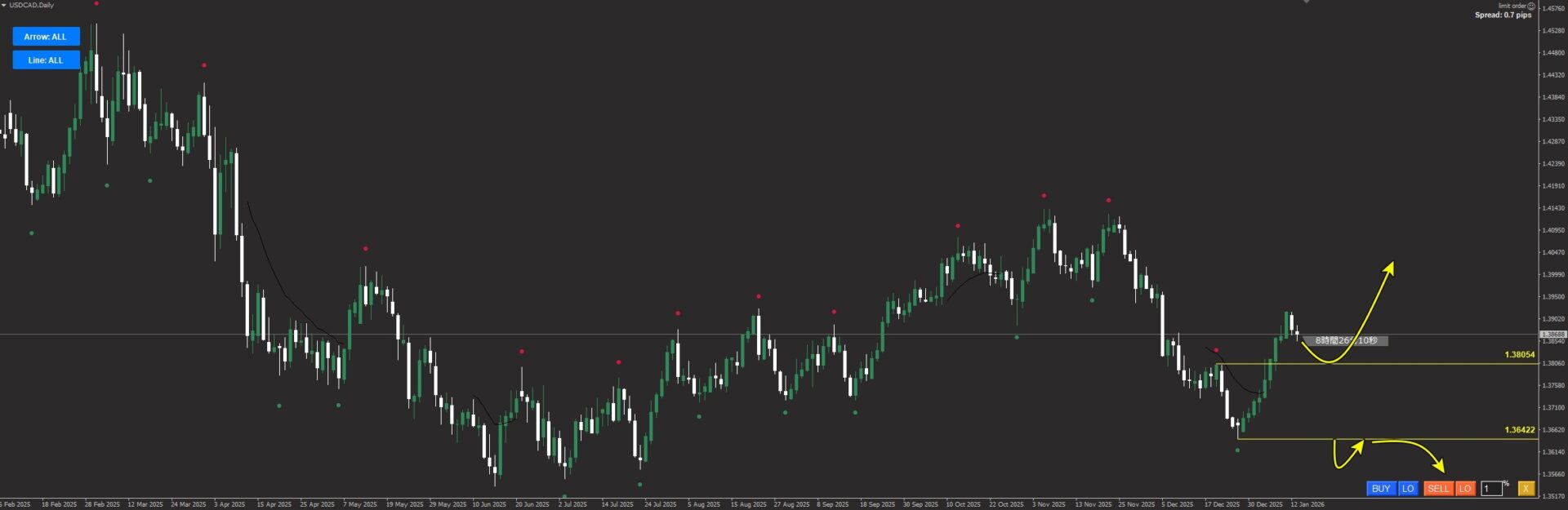Click the orange LO button beside SELL
1568x510 pixels.
pyautogui.click(x=1465, y=489)
